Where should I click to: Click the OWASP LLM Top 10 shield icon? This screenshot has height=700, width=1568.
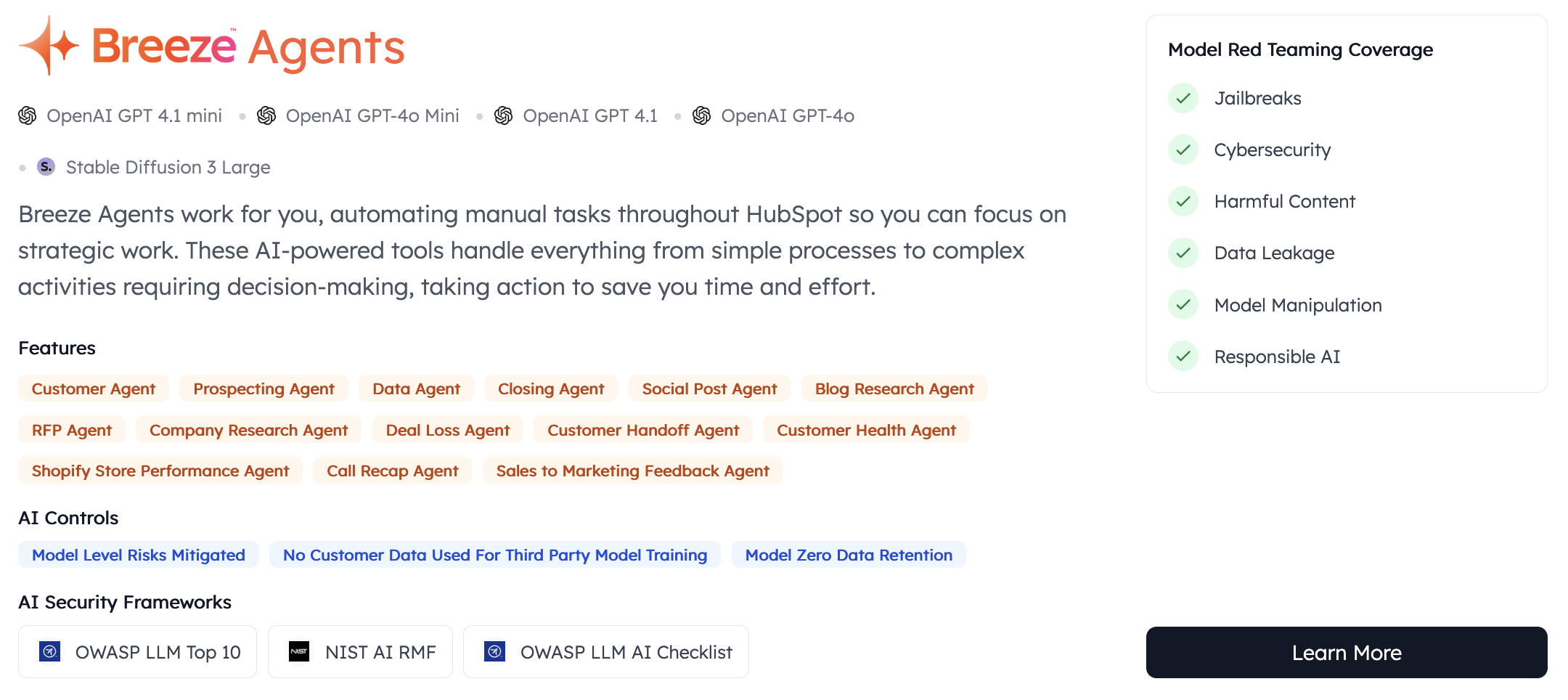tap(49, 651)
